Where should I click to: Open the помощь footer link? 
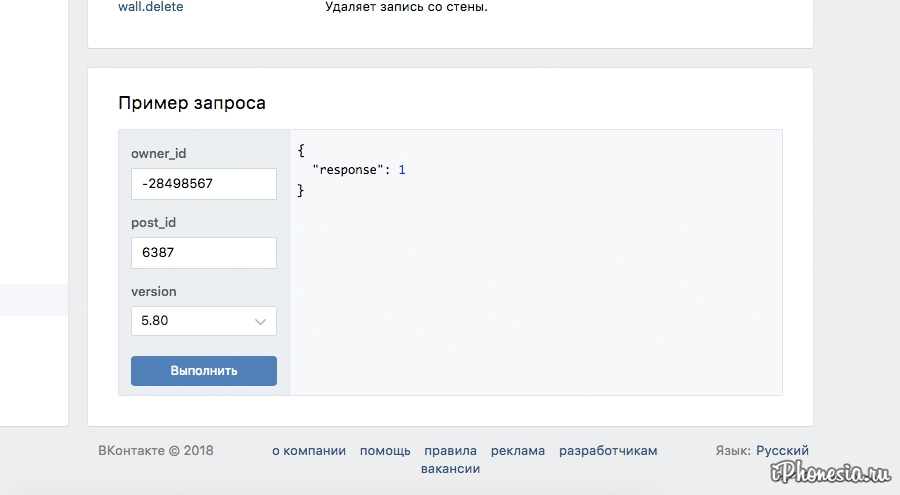point(385,451)
